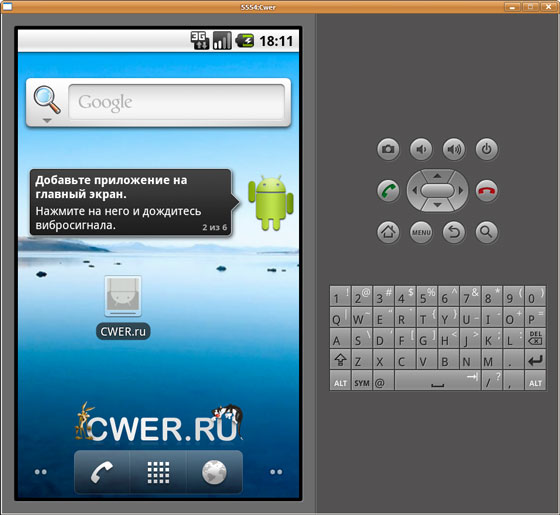Click the 5 key on emulator keyboard
560x515 pixels.
[x=427, y=296]
